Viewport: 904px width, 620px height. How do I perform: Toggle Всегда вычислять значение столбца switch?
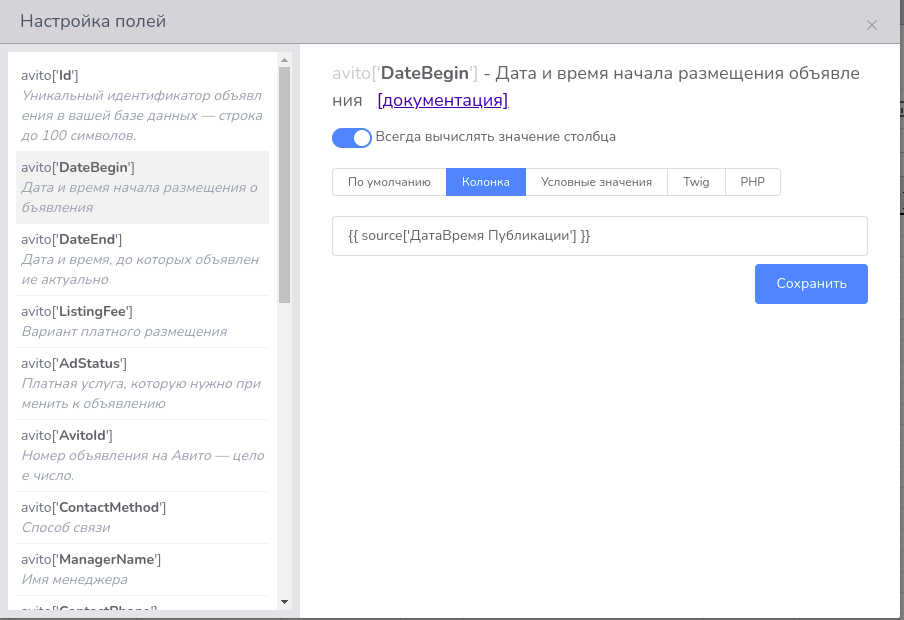click(x=352, y=138)
